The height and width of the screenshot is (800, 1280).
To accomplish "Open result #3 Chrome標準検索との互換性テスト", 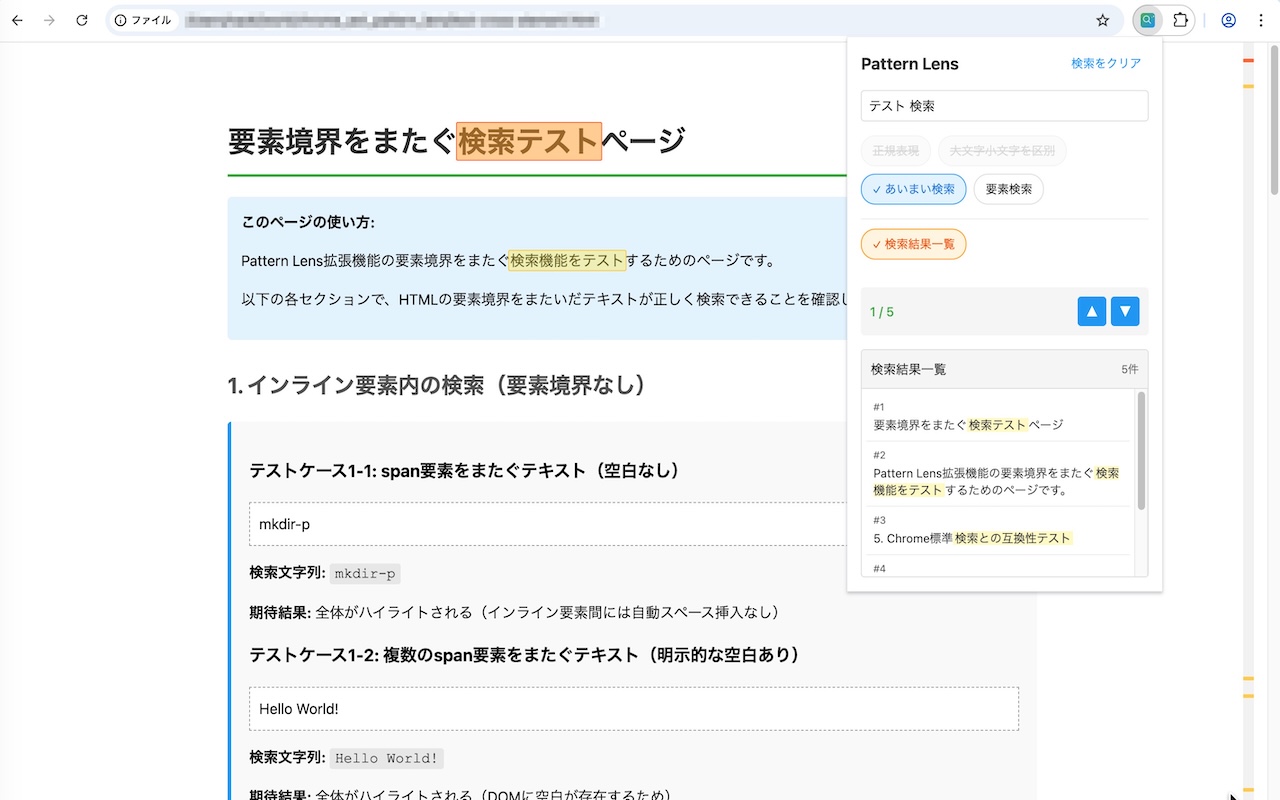I will (1000, 531).
